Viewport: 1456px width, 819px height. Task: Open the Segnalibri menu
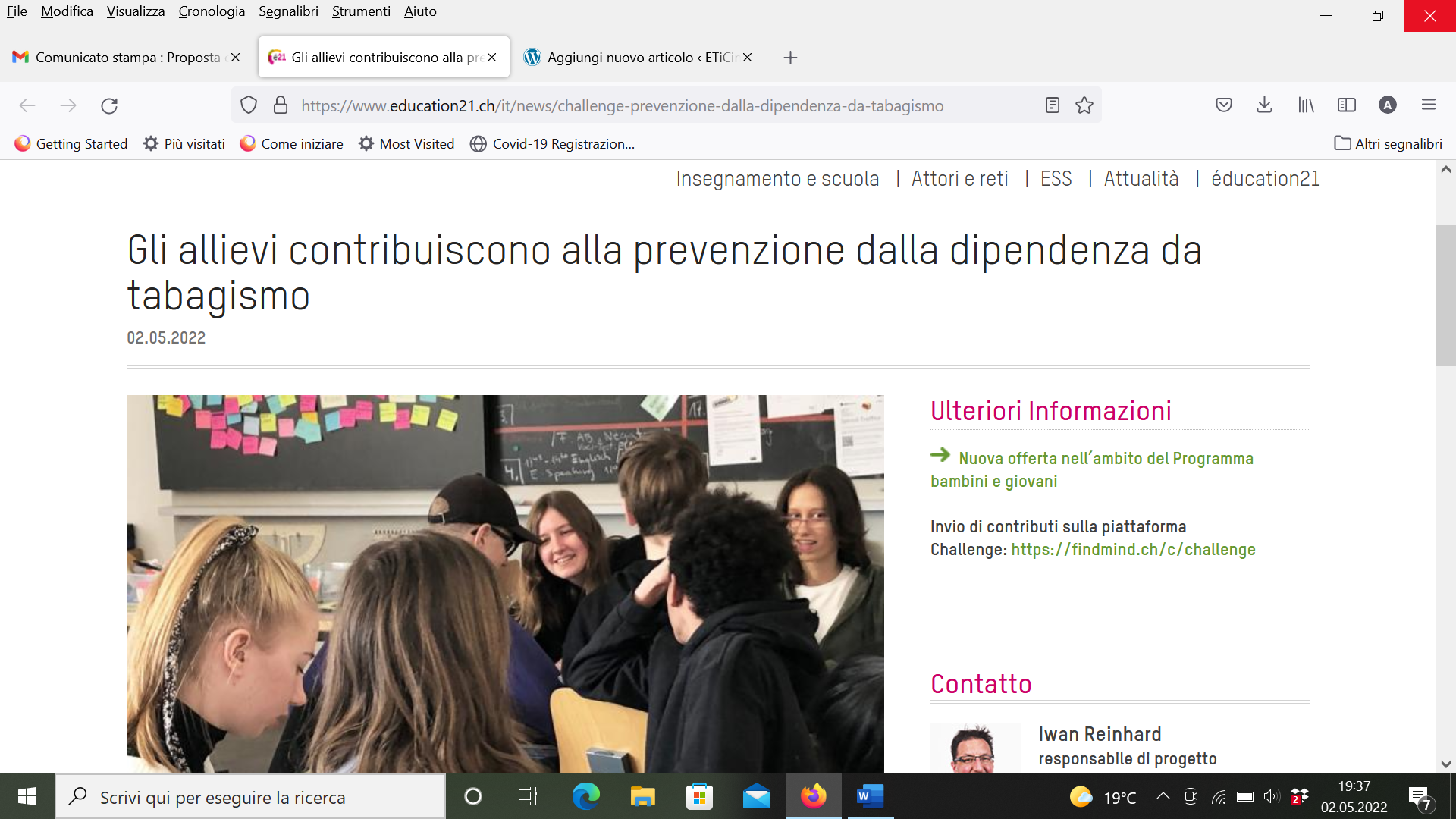(x=288, y=11)
